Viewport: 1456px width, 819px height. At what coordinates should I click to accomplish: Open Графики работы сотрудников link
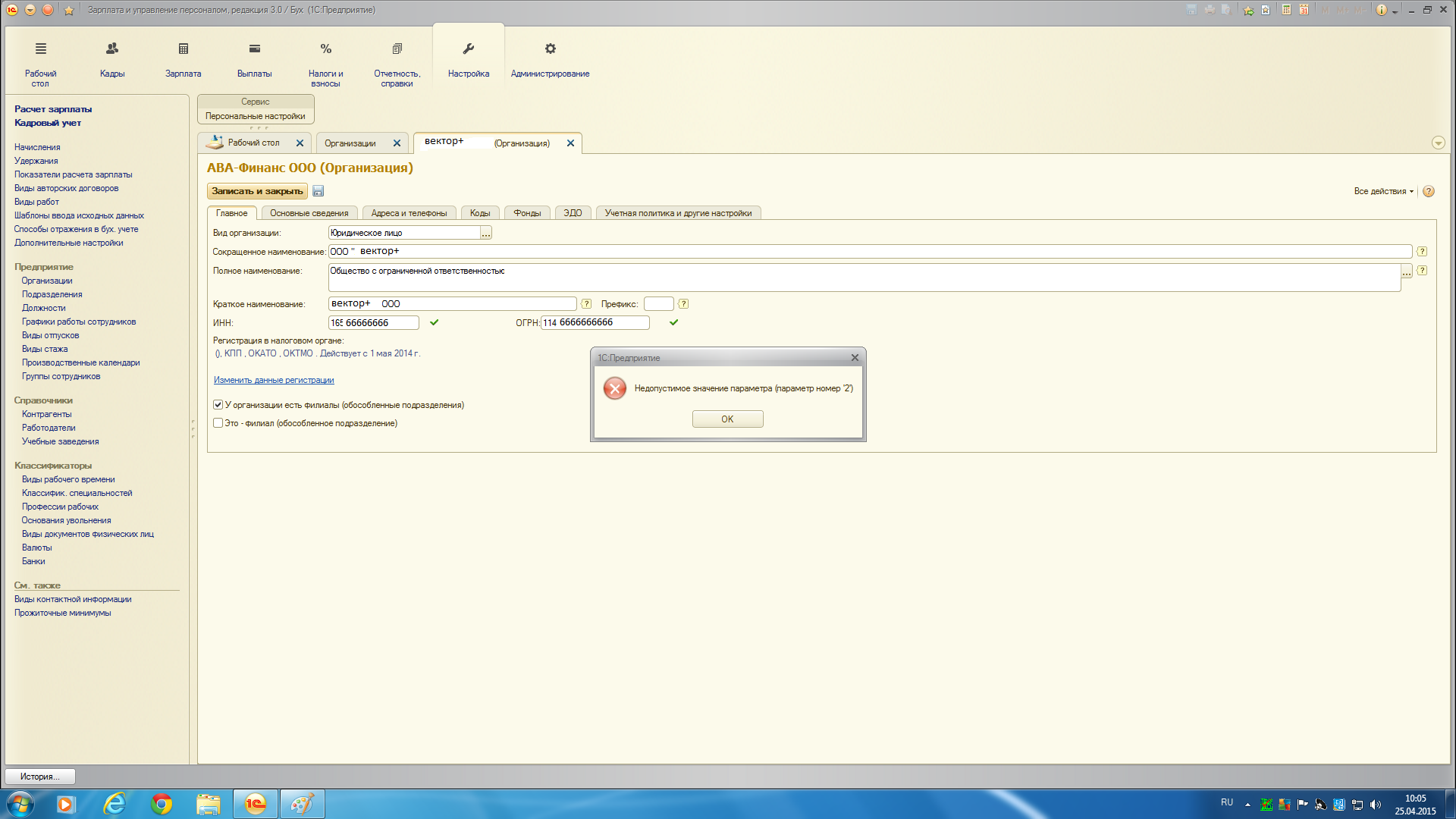pyautogui.click(x=79, y=322)
